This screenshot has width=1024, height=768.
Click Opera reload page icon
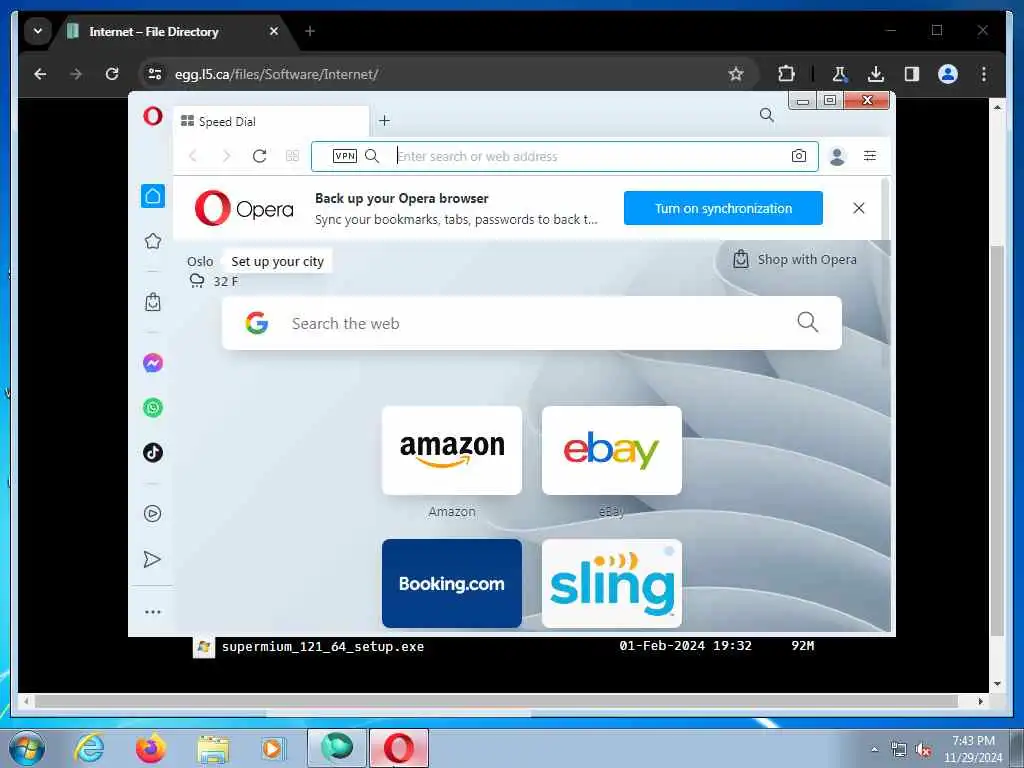(x=259, y=156)
